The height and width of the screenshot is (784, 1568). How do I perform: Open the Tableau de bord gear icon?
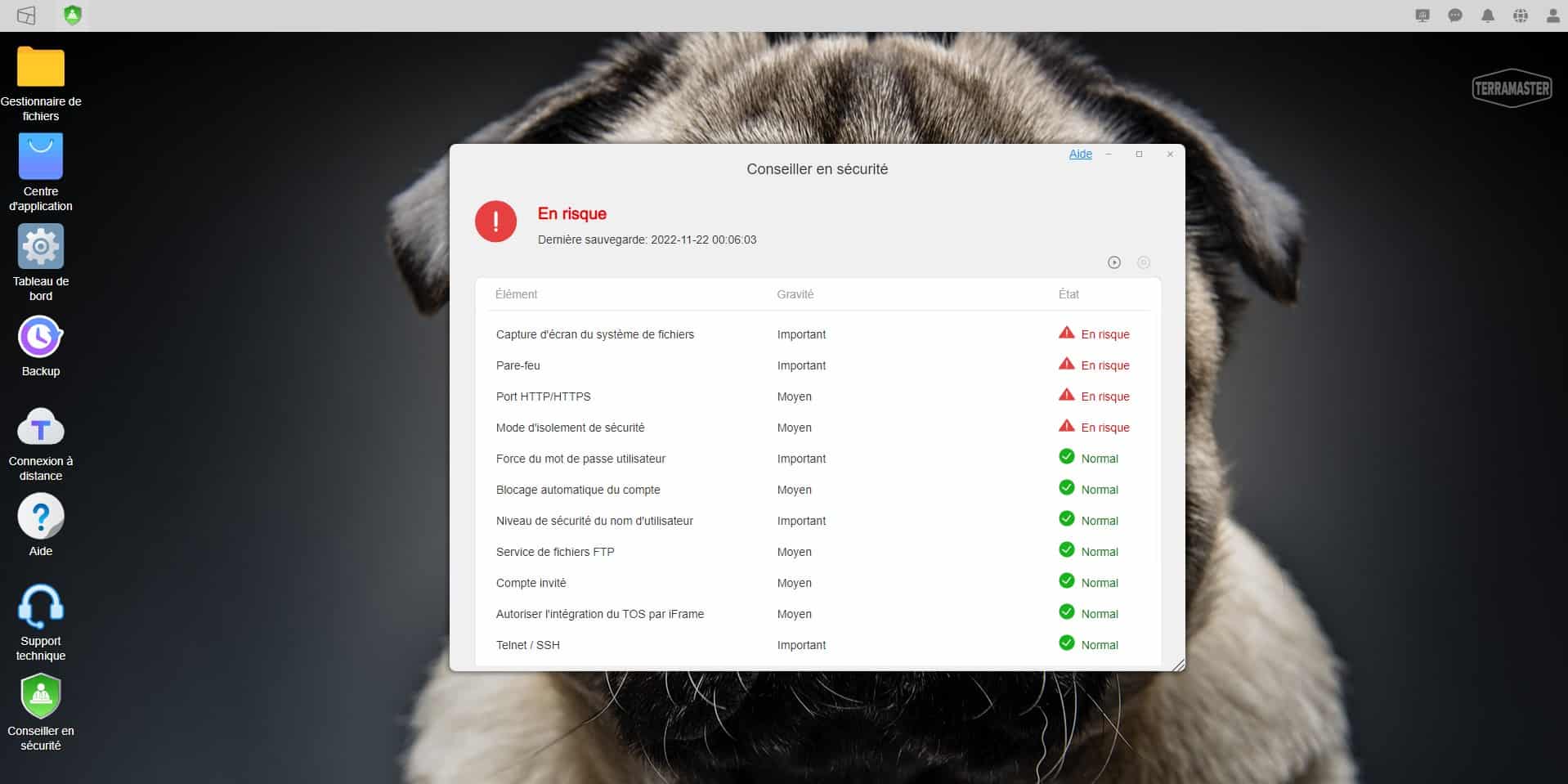tap(41, 246)
